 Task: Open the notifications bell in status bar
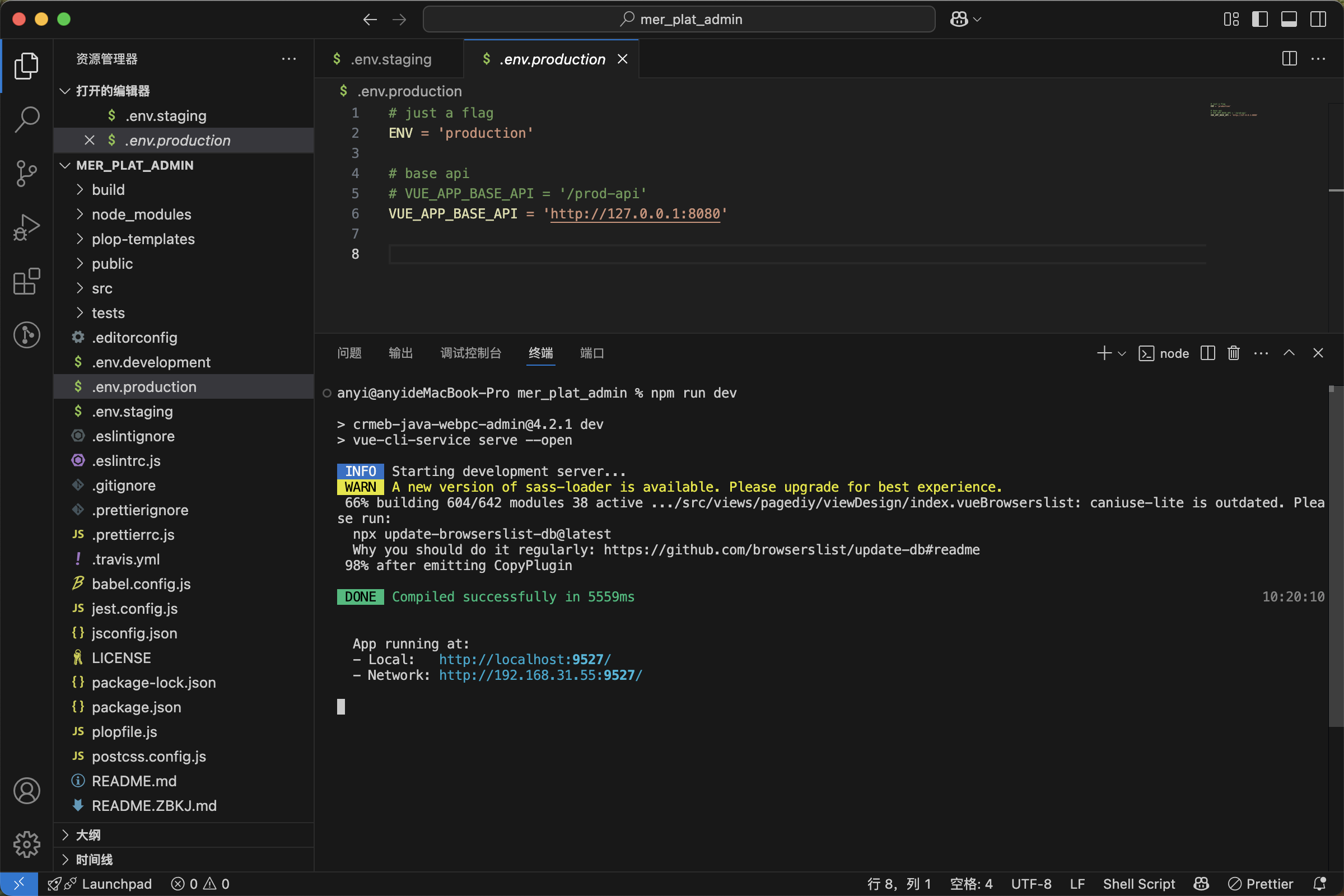tap(1319, 884)
